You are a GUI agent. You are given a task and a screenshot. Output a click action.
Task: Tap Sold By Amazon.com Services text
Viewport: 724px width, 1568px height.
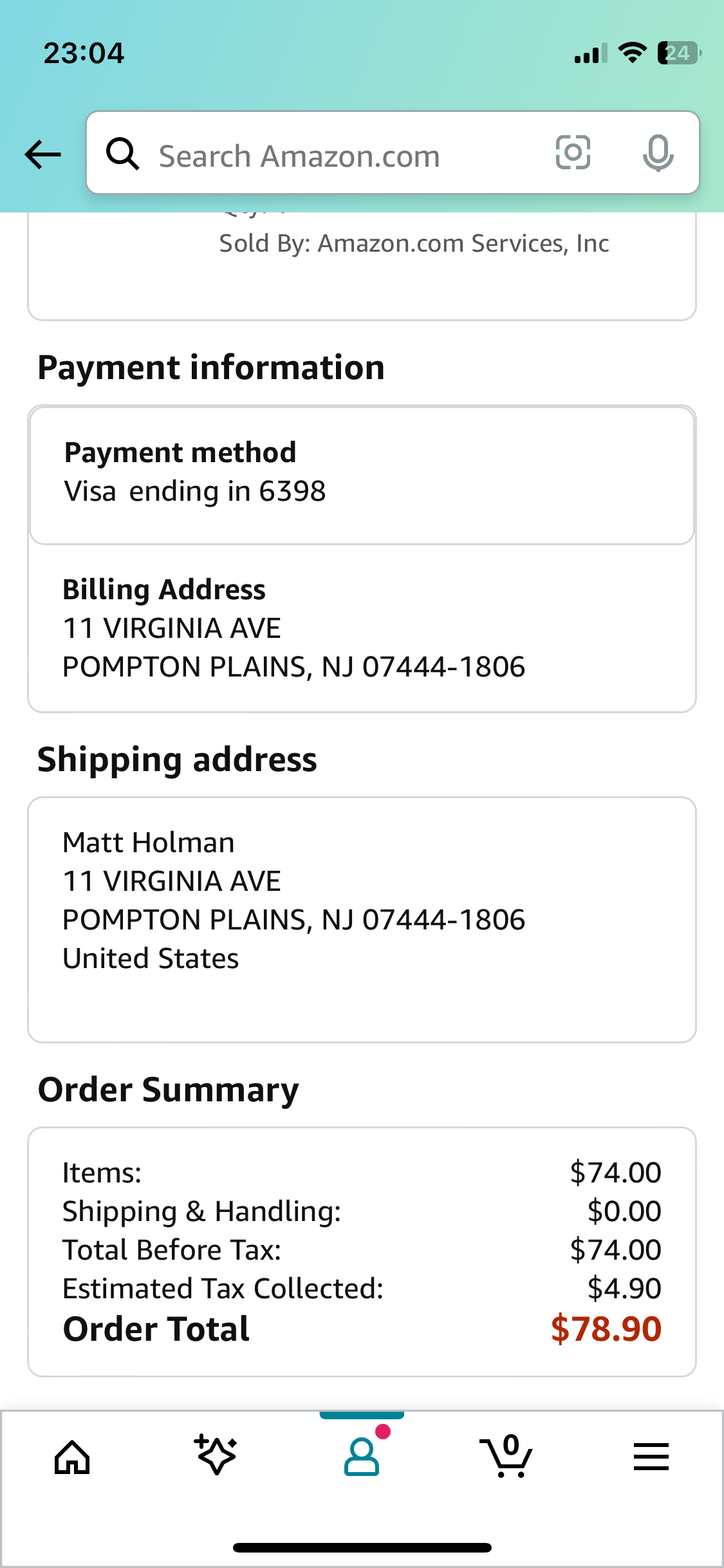click(414, 243)
